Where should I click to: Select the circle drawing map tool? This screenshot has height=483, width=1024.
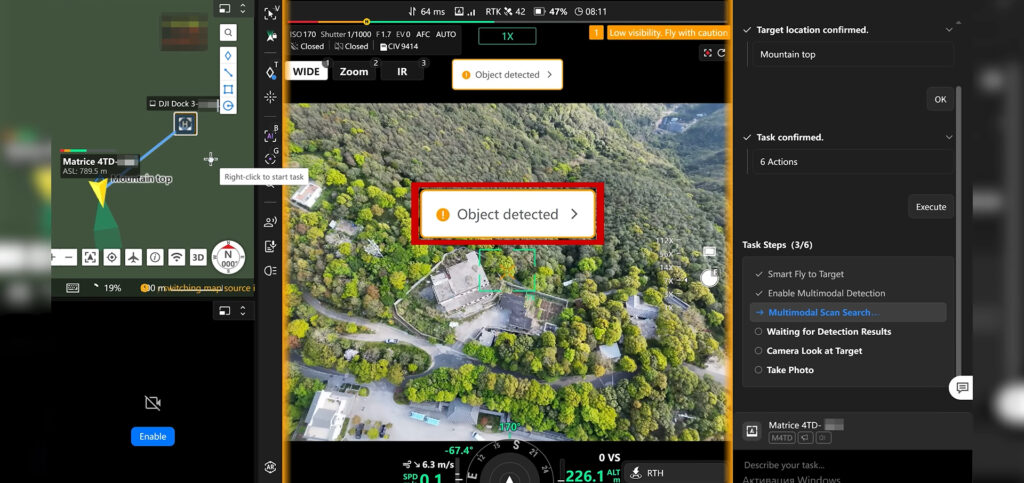pyautogui.click(x=228, y=106)
